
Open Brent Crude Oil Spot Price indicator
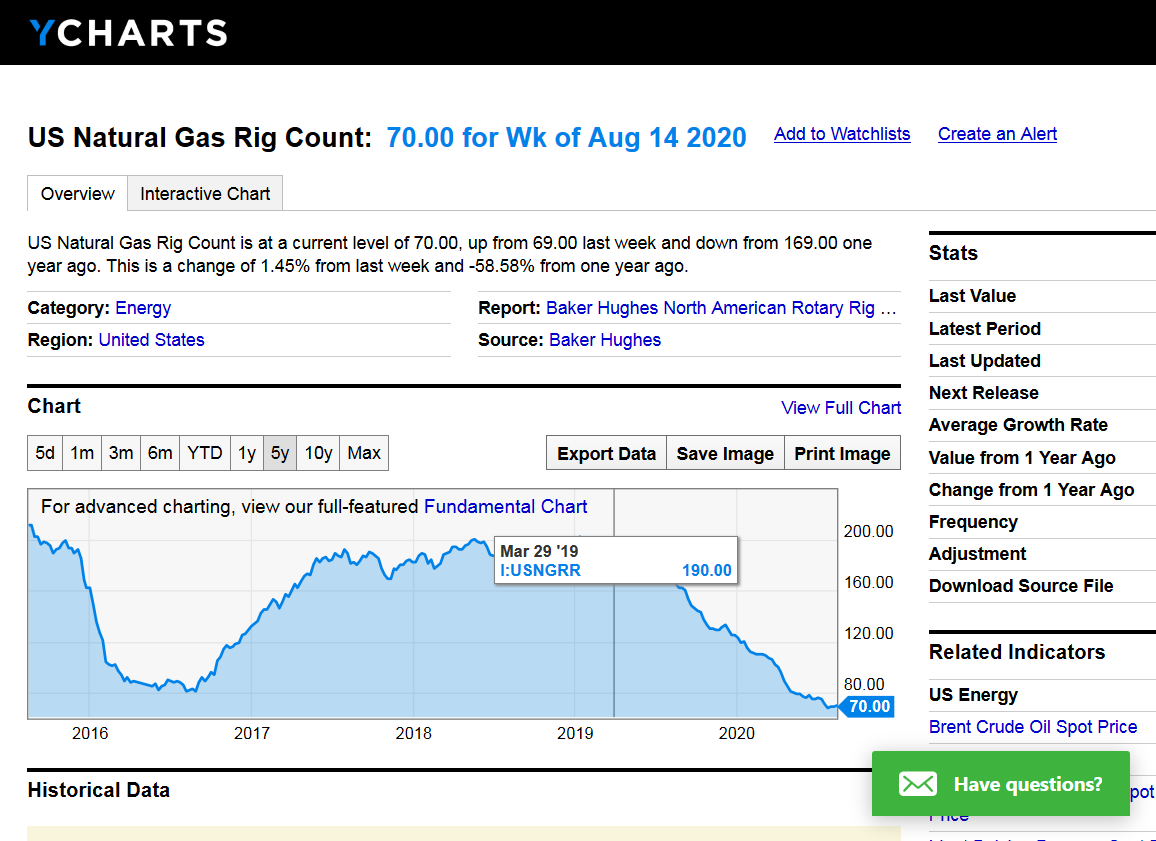coord(1033,727)
